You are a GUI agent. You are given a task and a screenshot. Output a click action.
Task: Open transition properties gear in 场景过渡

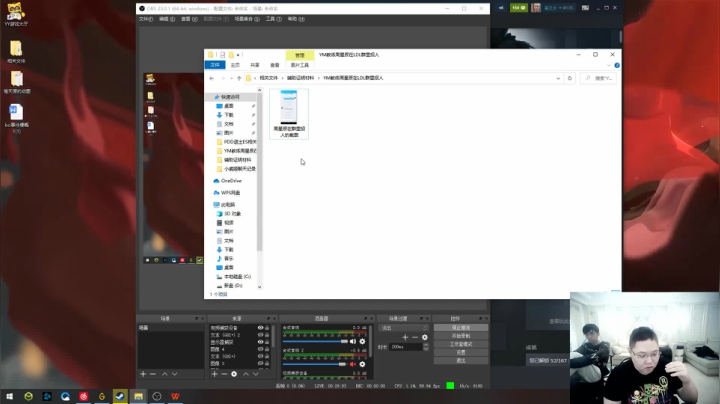pos(425,337)
